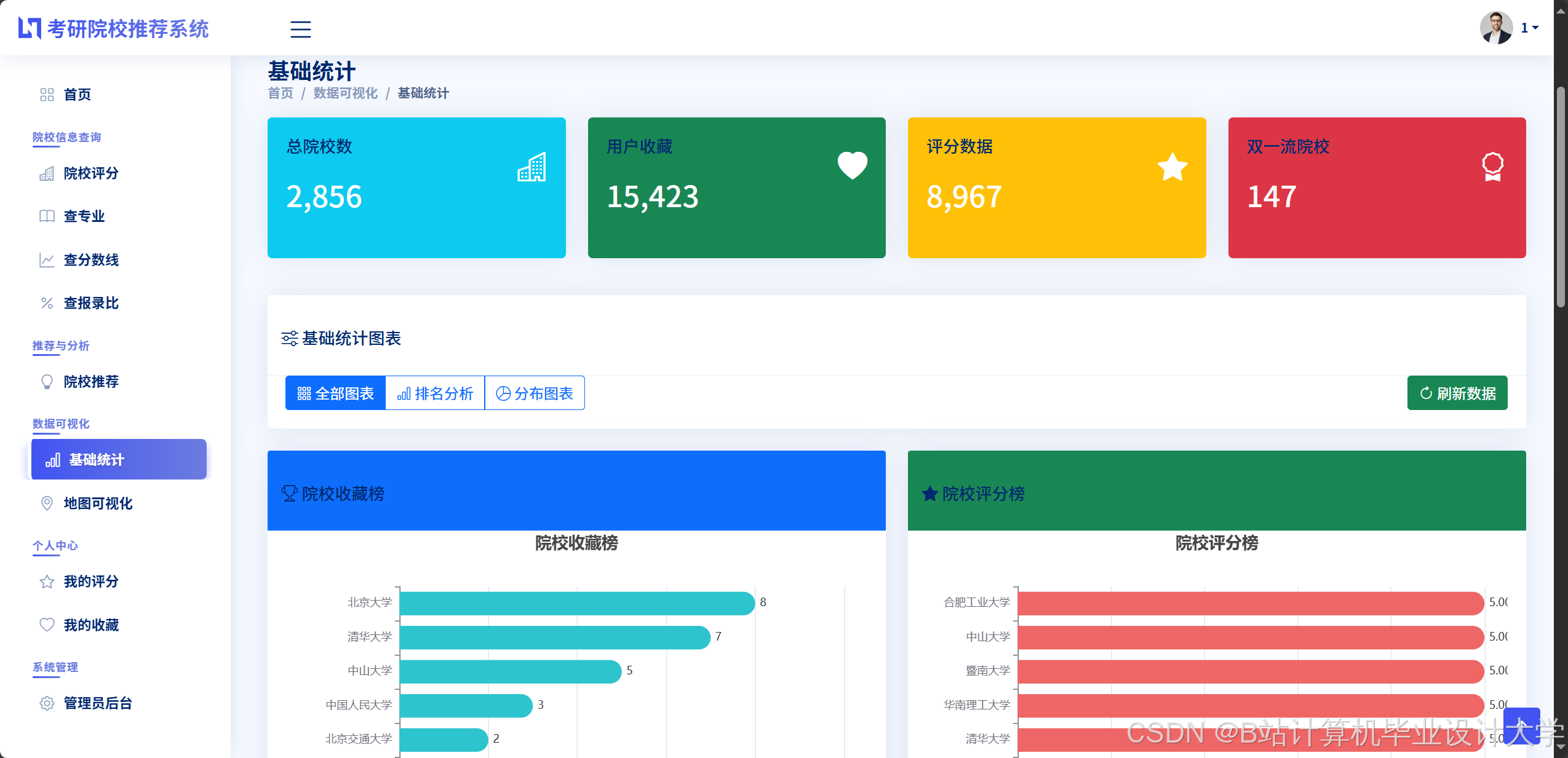Switch to the 排名分析 chart view

[435, 393]
